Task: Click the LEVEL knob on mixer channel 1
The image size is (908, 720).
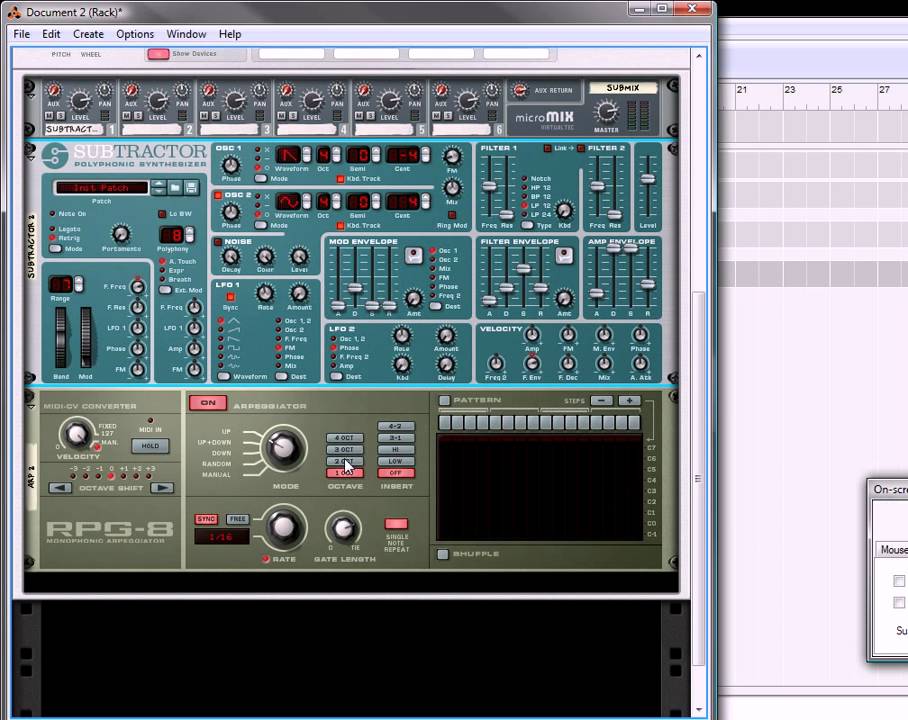Action: click(79, 101)
